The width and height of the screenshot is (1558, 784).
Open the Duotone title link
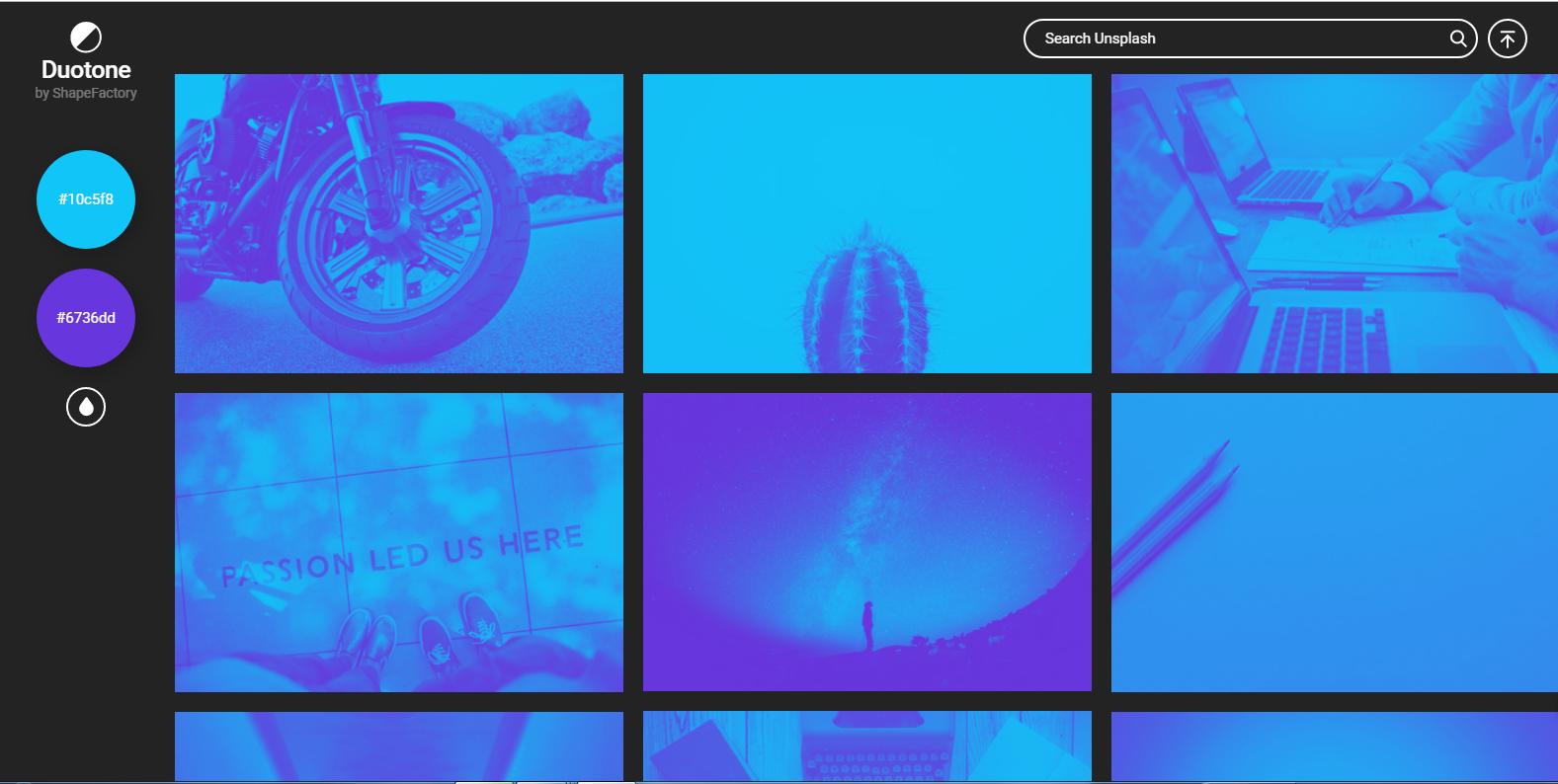click(86, 70)
